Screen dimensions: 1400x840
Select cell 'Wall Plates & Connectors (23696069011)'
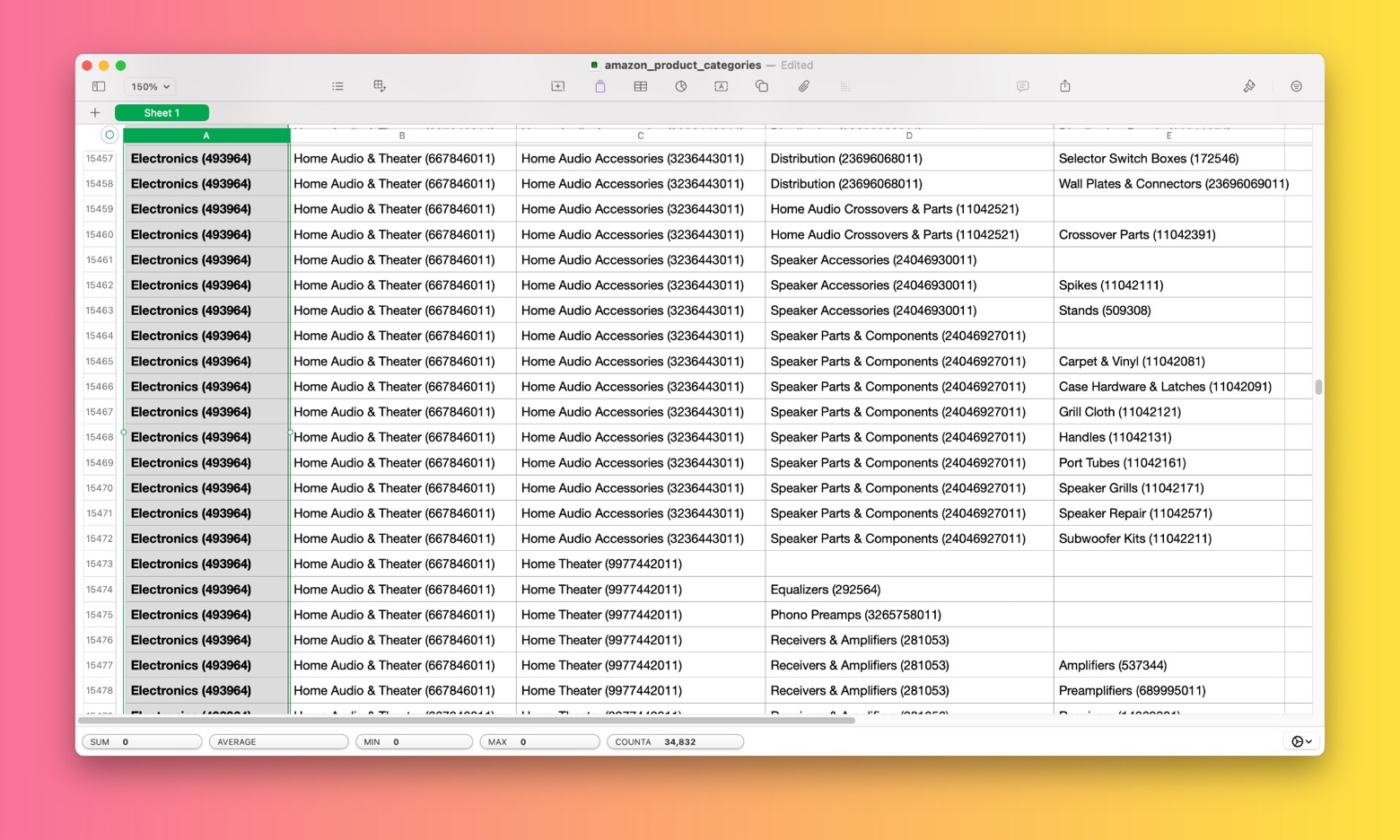(1168, 184)
